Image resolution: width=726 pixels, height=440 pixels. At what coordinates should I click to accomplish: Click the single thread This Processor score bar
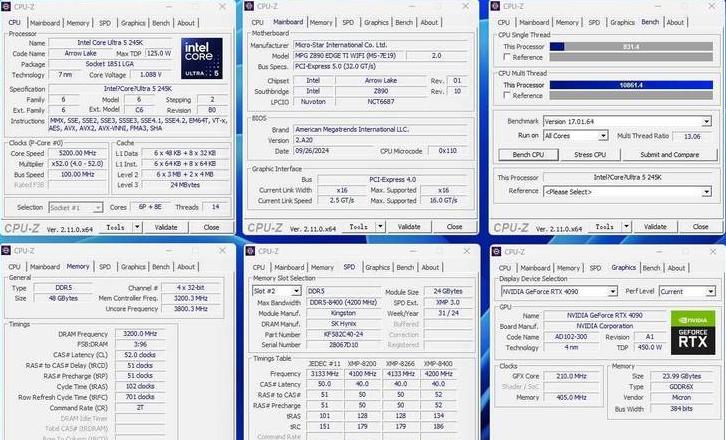(631, 46)
